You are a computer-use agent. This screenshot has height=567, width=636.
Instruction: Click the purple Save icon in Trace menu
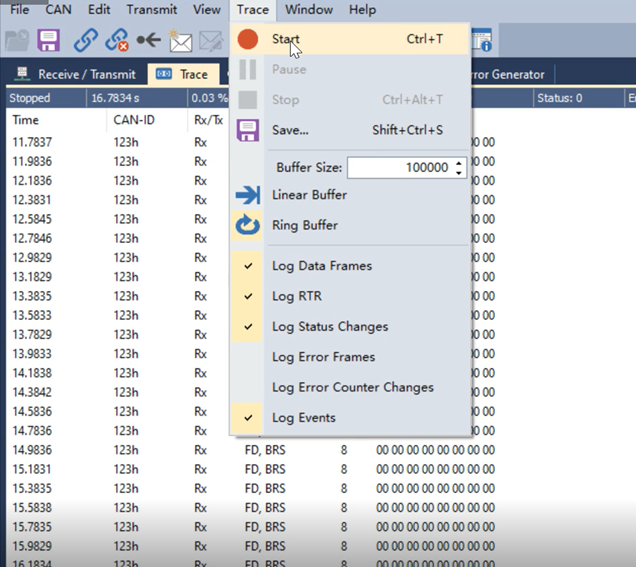click(x=247, y=130)
